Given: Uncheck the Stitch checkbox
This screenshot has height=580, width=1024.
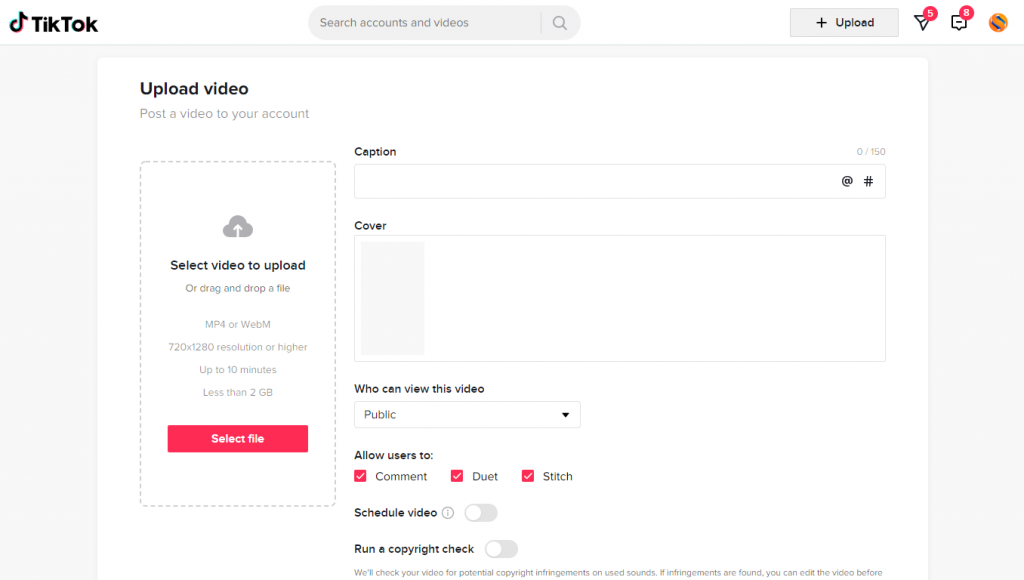Looking at the screenshot, I should pyautogui.click(x=528, y=476).
